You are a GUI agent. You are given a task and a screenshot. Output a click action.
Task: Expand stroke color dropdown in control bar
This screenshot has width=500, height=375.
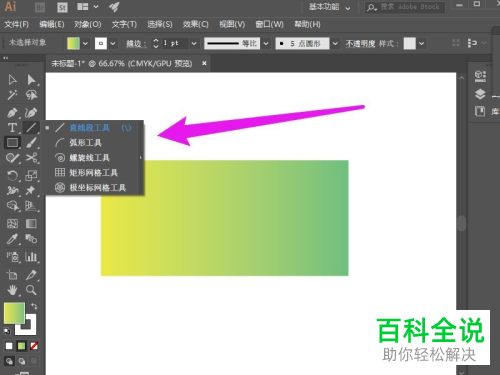point(113,43)
